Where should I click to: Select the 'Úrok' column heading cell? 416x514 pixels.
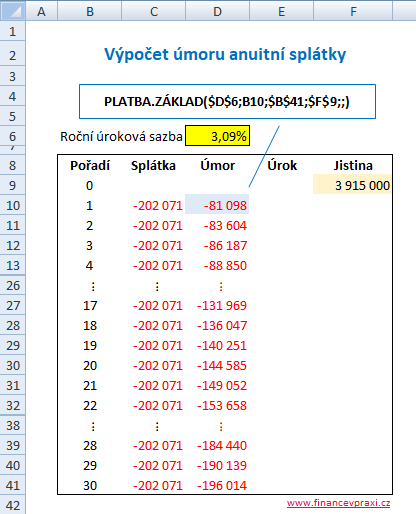(x=281, y=165)
